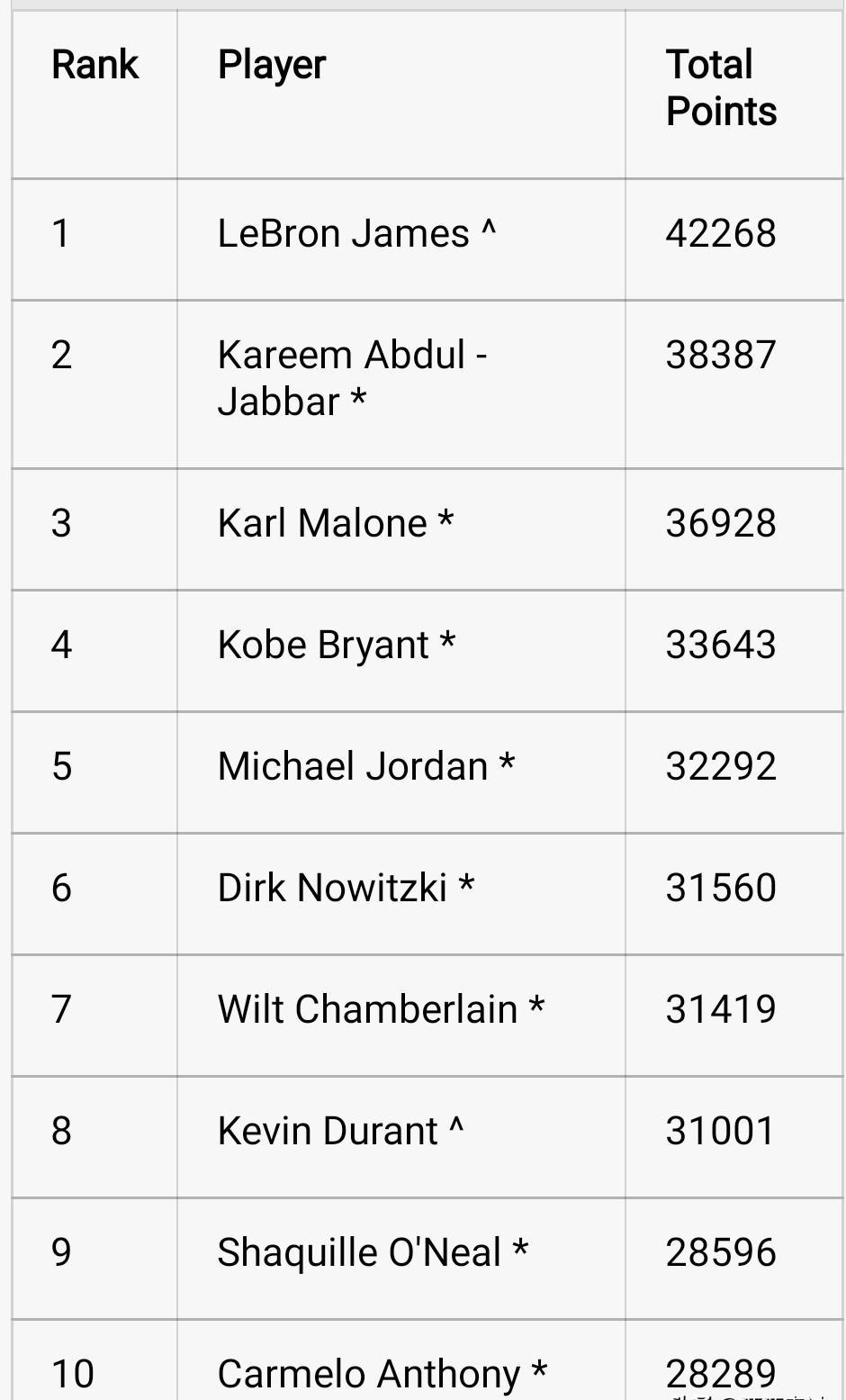Click the Rank column header
Image resolution: width=846 pixels, height=1400 pixels.
tap(94, 65)
